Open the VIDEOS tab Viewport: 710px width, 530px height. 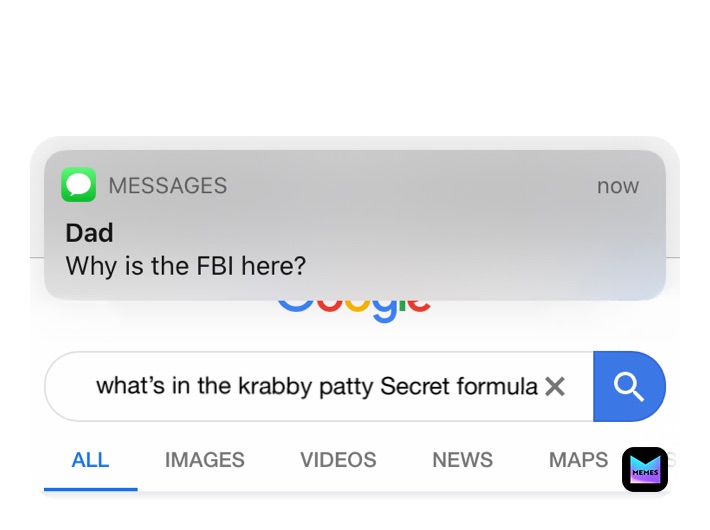(x=338, y=460)
